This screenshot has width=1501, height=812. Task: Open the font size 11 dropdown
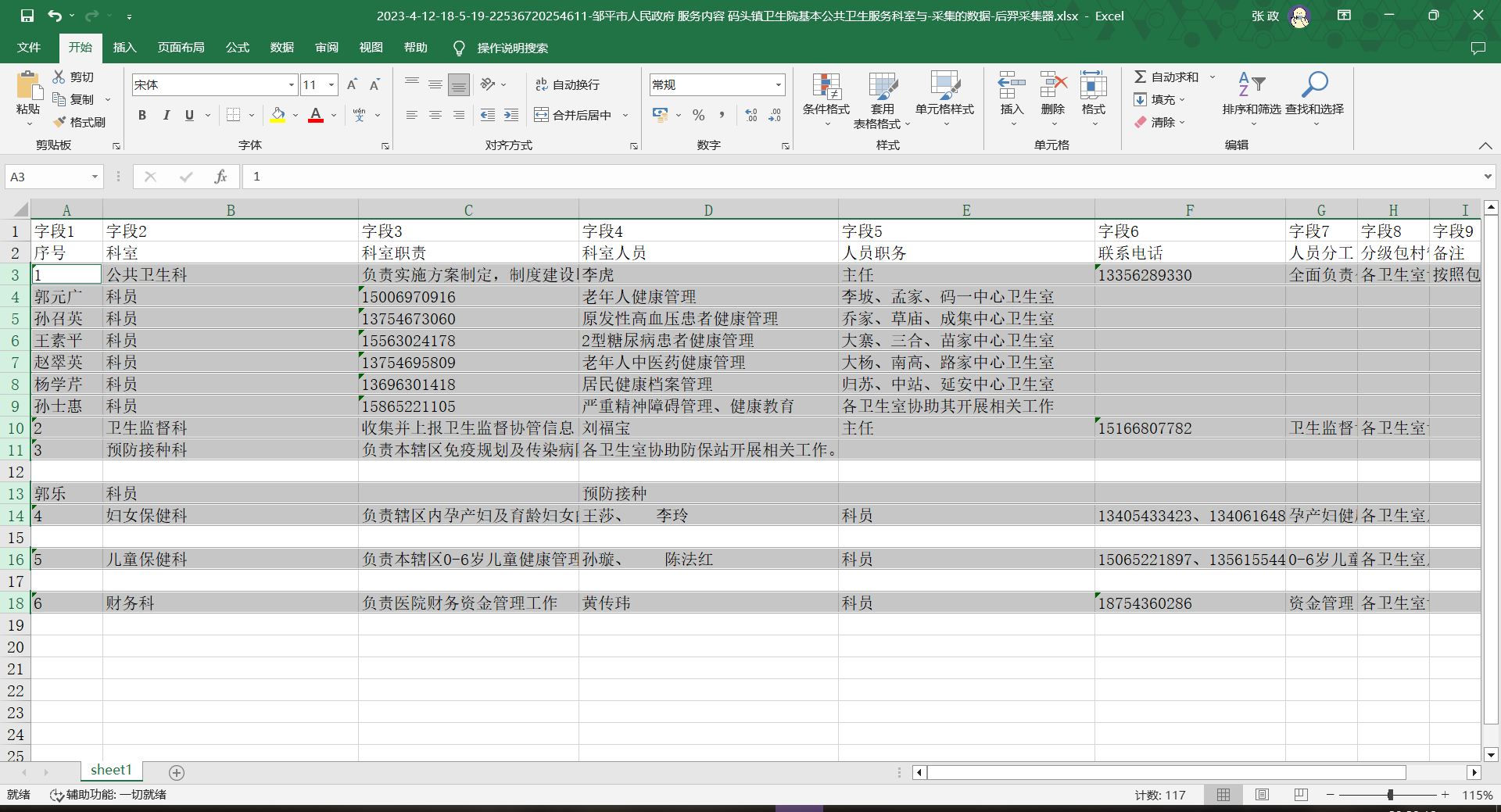pos(332,84)
